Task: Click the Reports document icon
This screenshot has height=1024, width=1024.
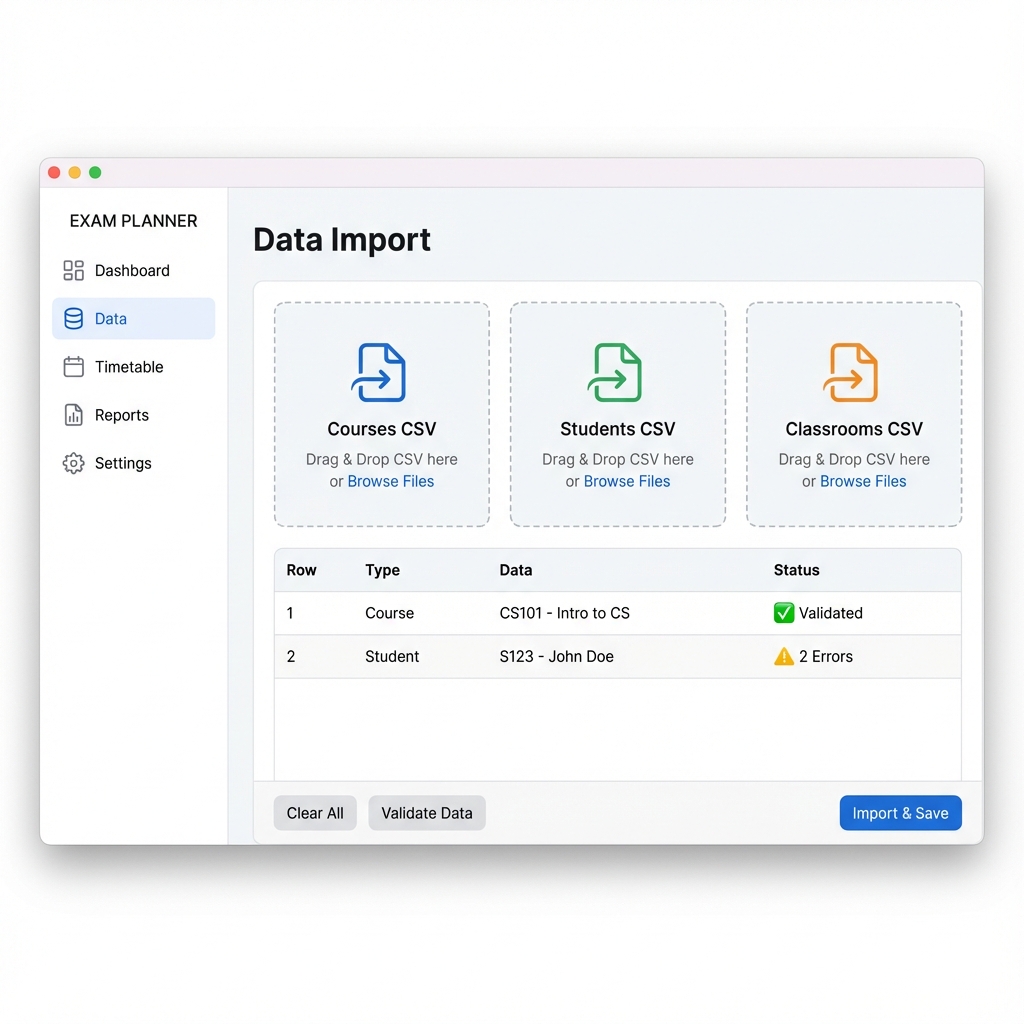Action: click(72, 415)
